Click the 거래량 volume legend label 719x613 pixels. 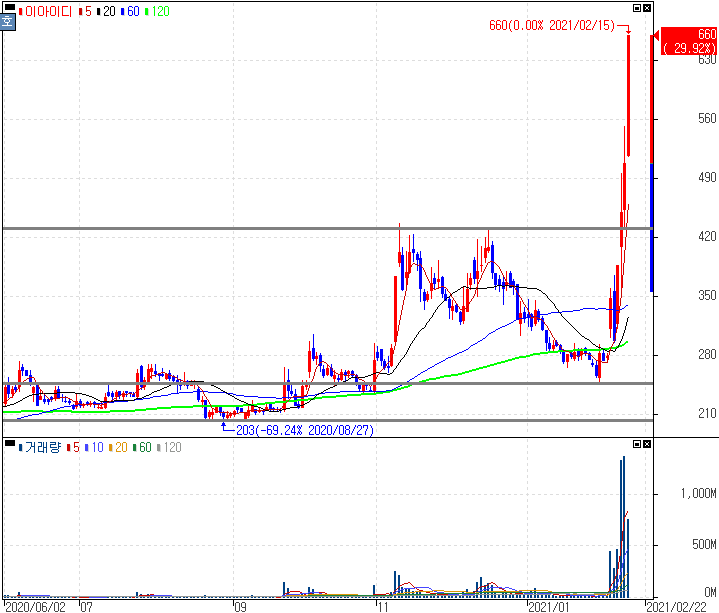point(39,447)
